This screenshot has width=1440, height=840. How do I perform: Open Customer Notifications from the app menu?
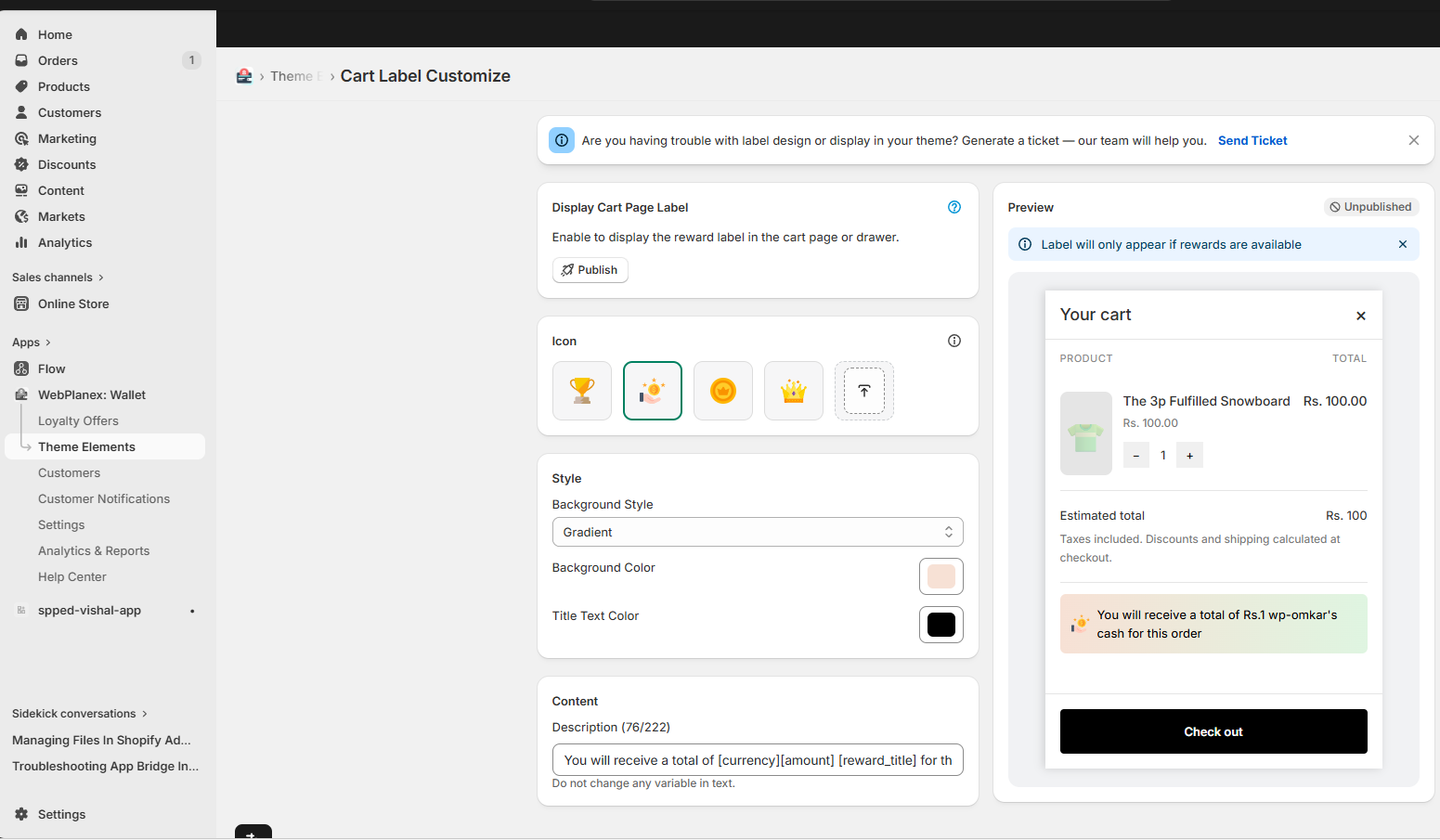[103, 498]
